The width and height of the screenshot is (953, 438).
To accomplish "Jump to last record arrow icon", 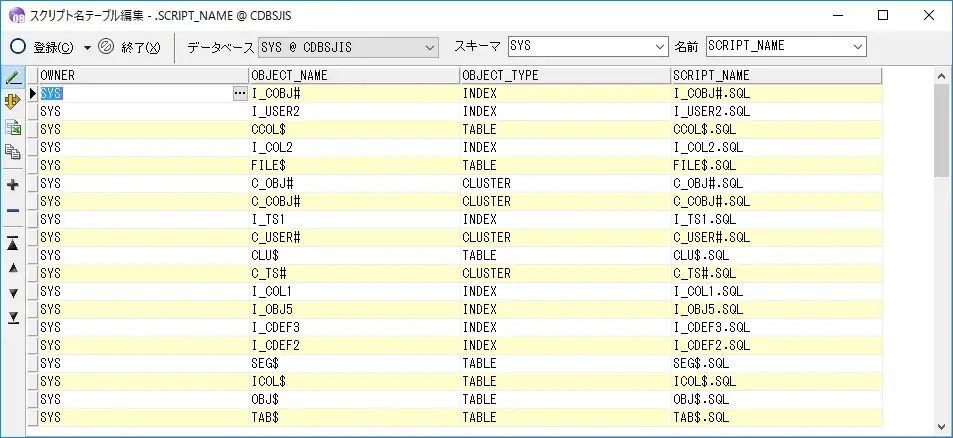I will (x=13, y=317).
